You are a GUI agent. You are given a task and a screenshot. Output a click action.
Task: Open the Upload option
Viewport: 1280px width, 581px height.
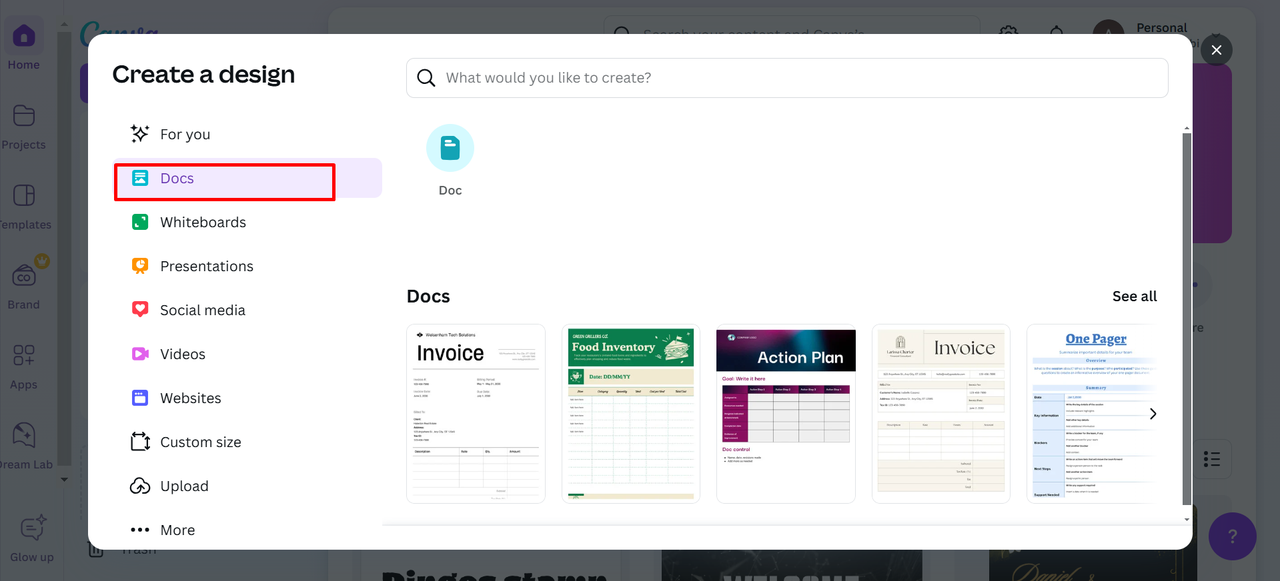(248, 486)
